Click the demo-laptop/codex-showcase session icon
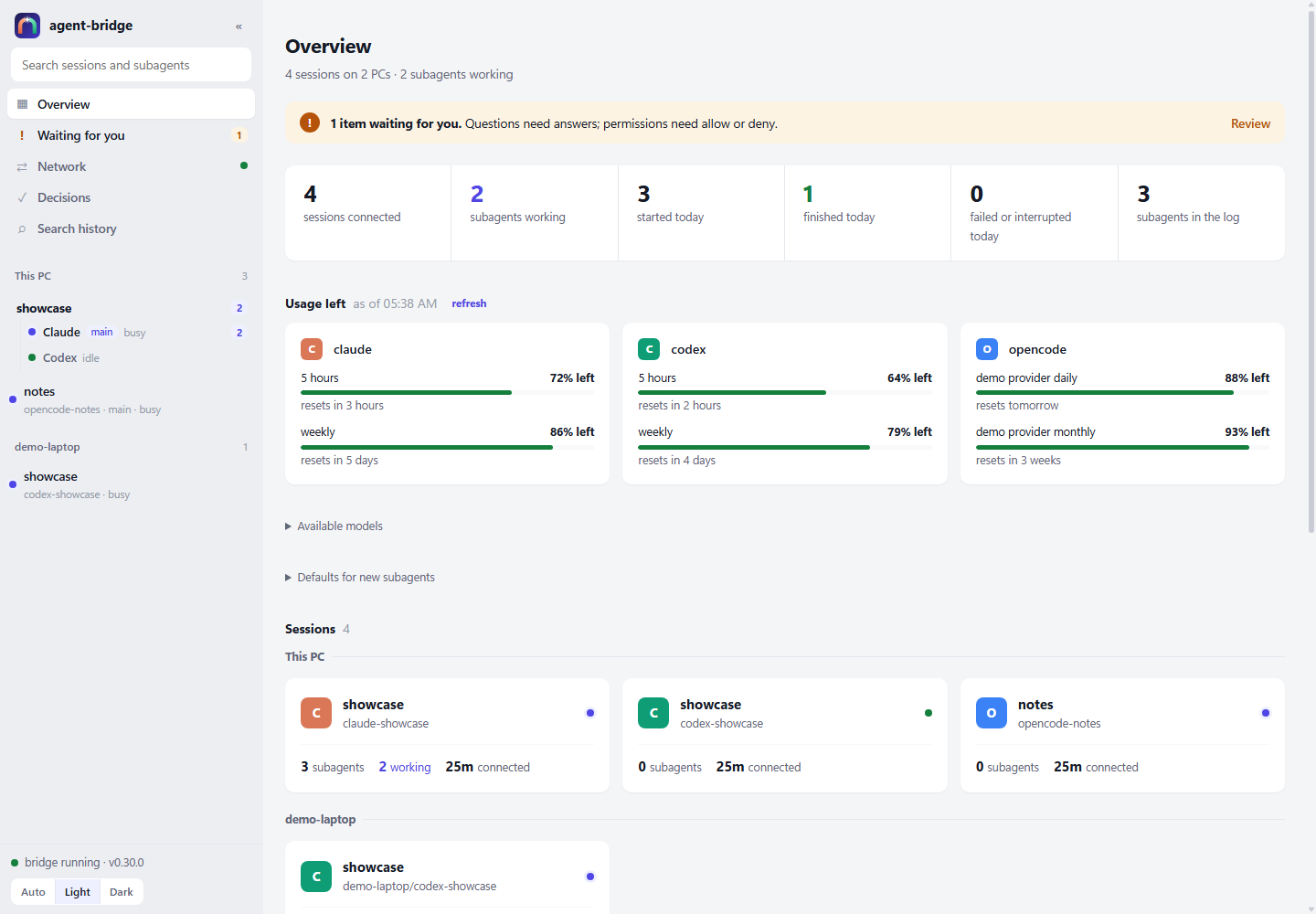 (x=316, y=876)
